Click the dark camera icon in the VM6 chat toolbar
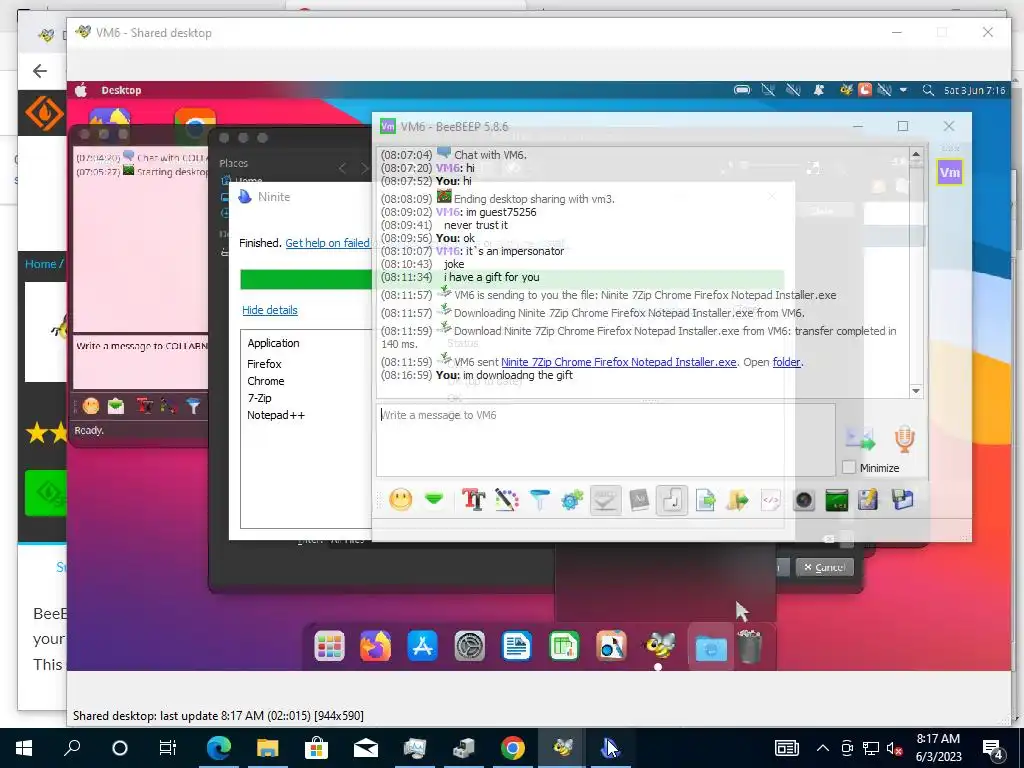 pyautogui.click(x=804, y=500)
